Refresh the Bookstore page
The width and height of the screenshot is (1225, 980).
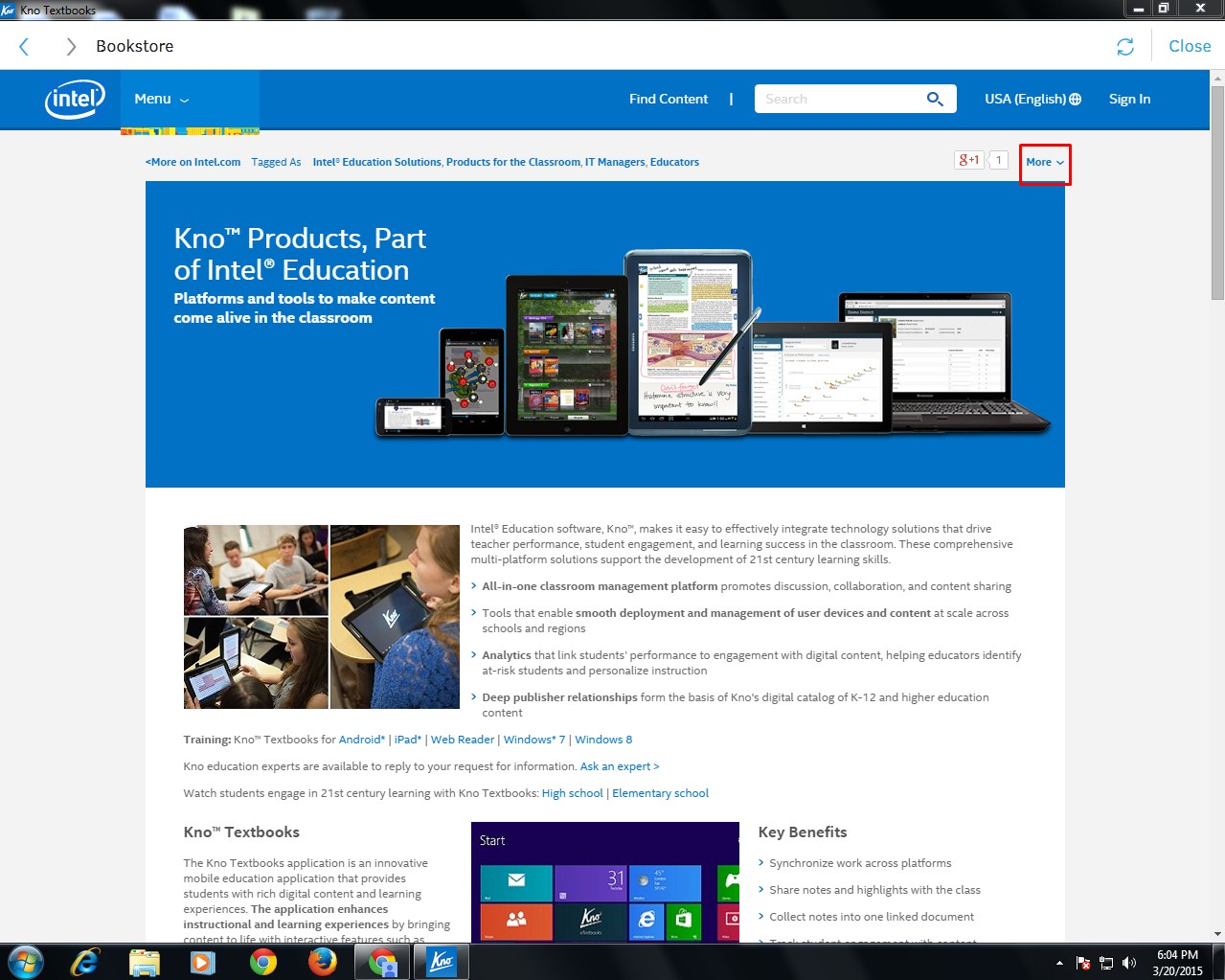[x=1125, y=46]
